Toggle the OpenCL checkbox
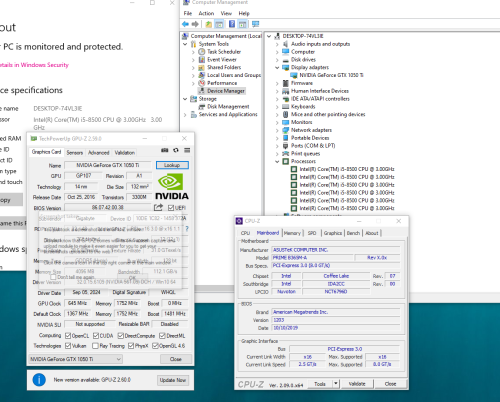 68,335
